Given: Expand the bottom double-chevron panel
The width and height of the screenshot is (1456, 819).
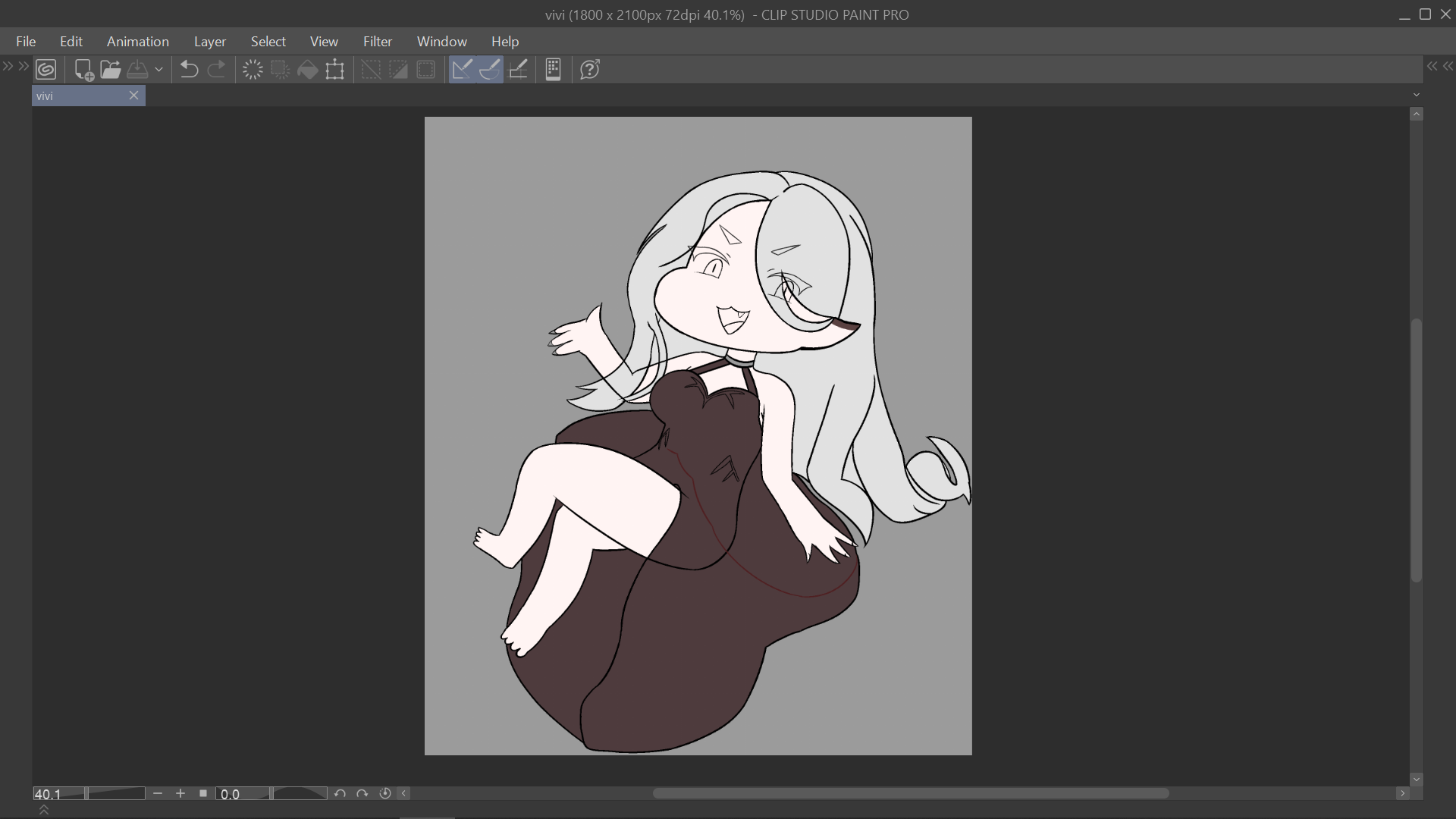Looking at the screenshot, I should (x=44, y=811).
